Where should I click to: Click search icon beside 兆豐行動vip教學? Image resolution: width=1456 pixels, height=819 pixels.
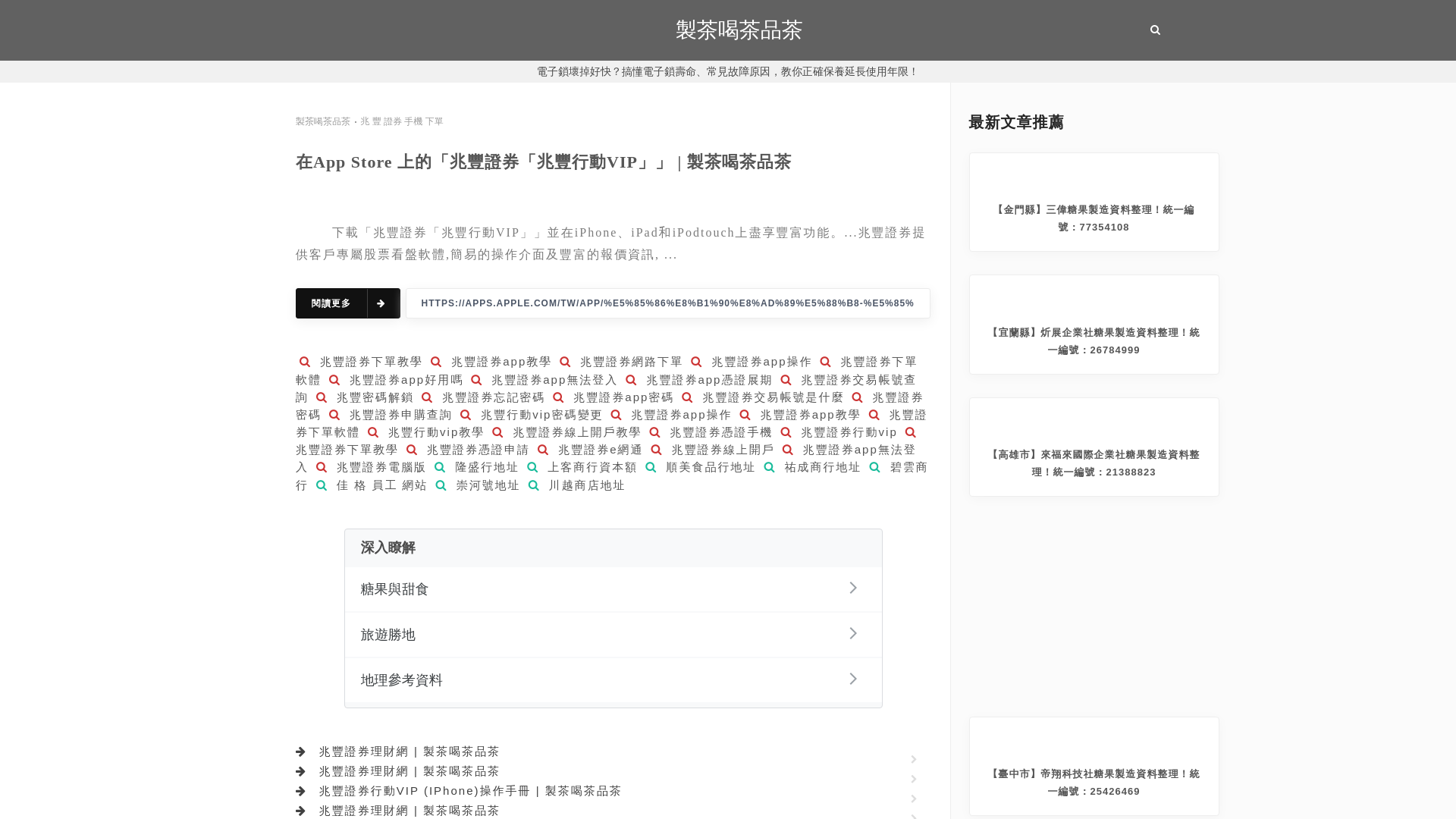pos(373,432)
